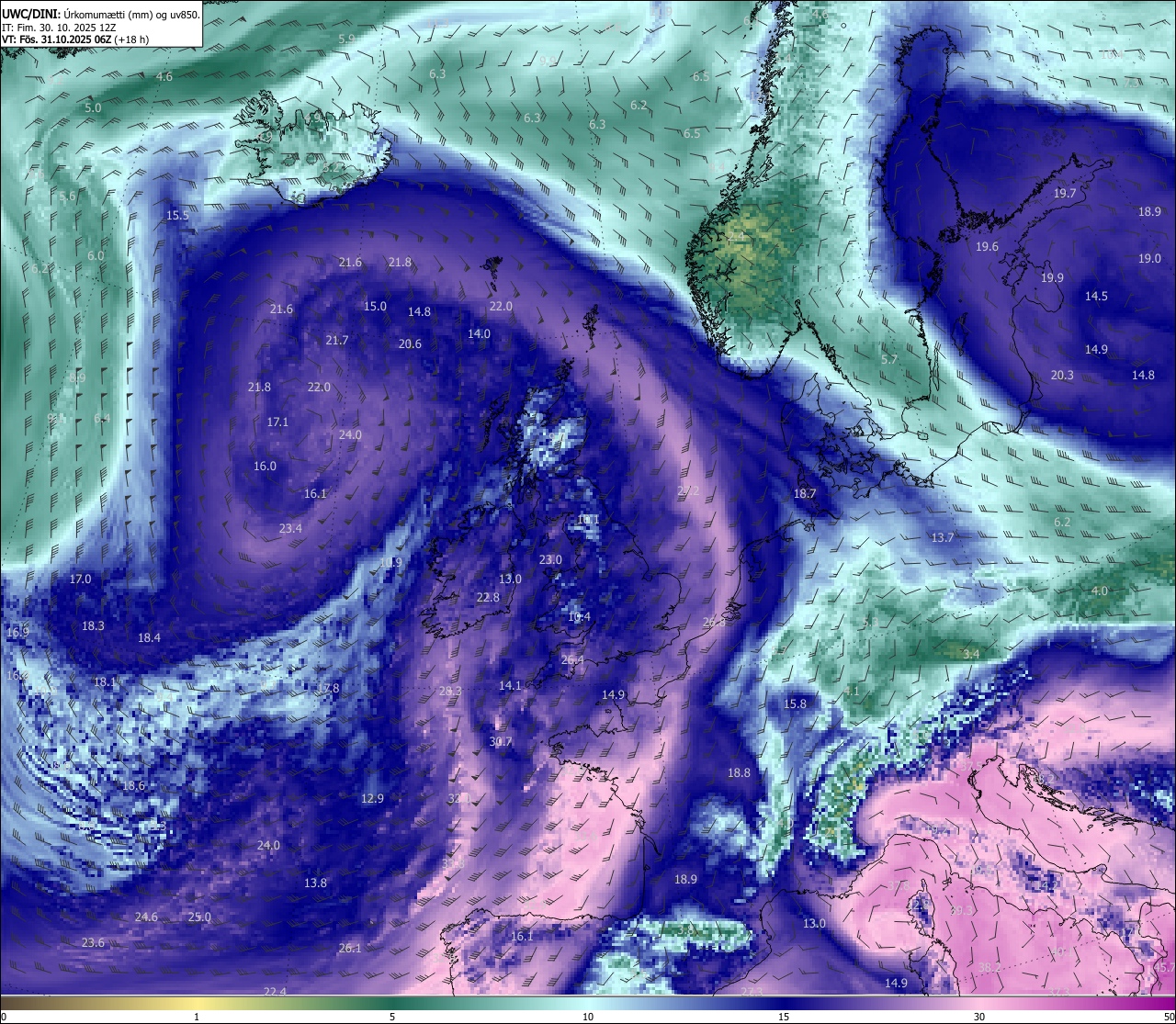Click the map value 28.3
The width and height of the screenshot is (1176, 1024).
pos(450,692)
